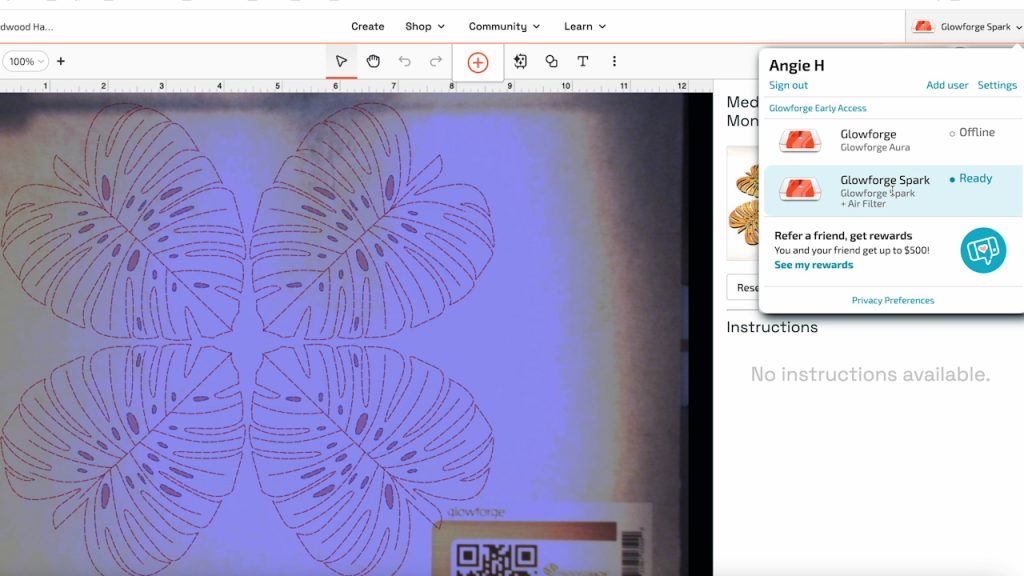This screenshot has height=576, width=1024.
Task: Activate the hand pan tool
Action: [x=373, y=61]
